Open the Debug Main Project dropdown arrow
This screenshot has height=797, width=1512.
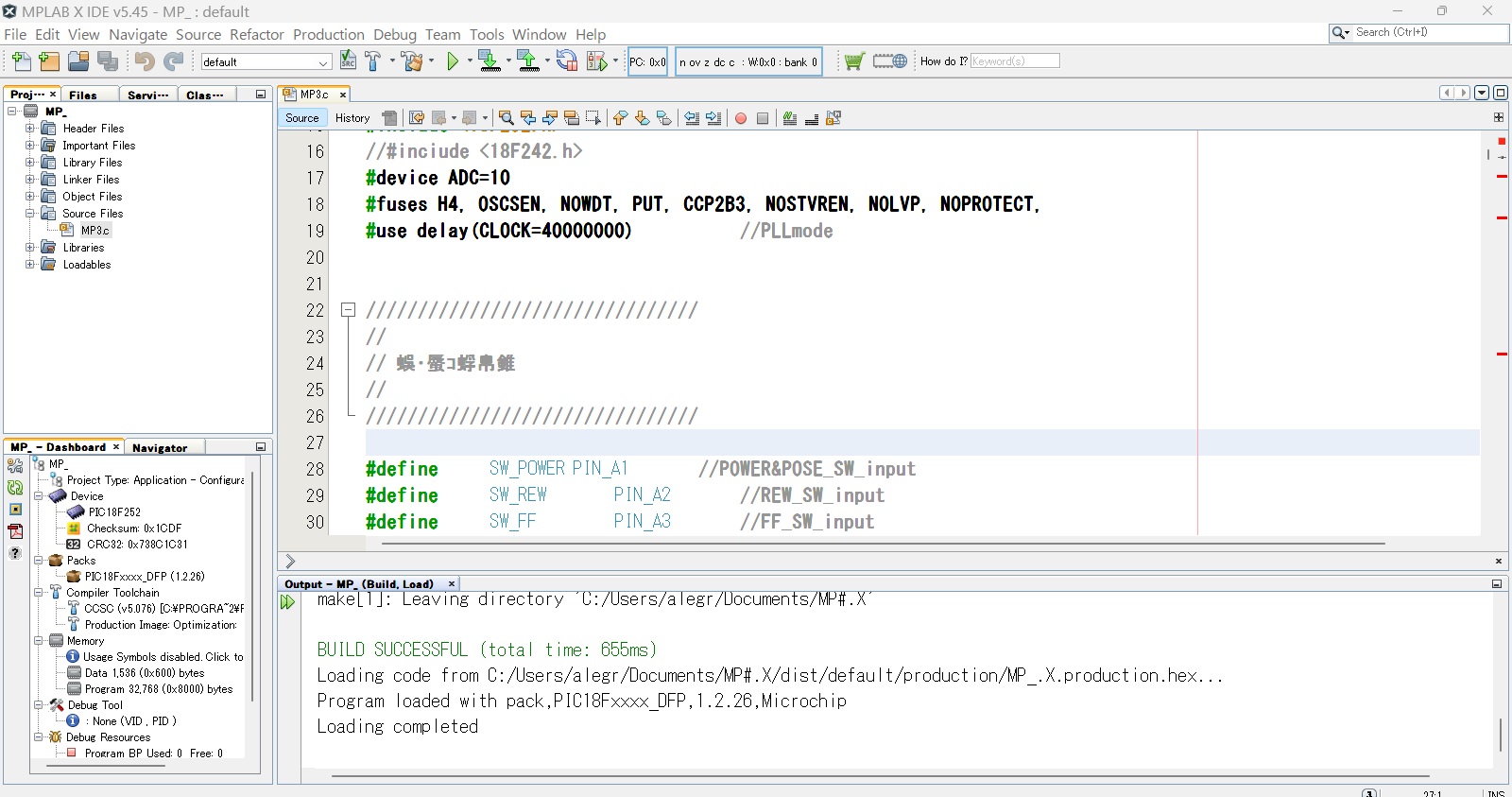click(615, 61)
